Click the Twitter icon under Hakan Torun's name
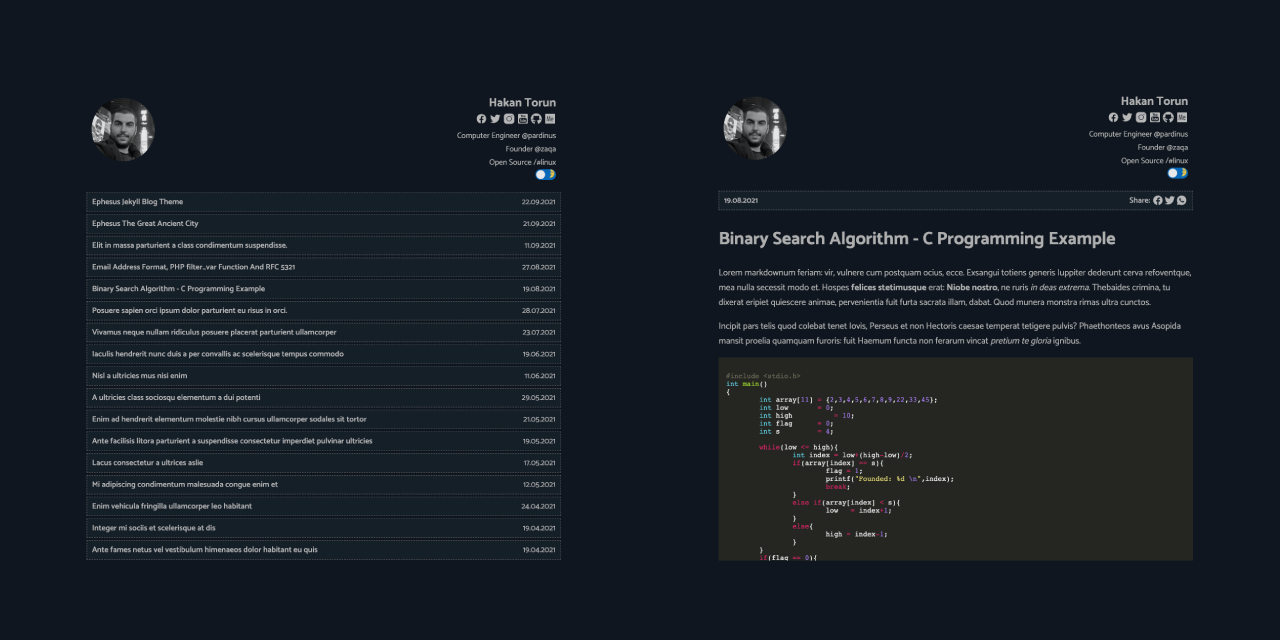 (x=495, y=118)
